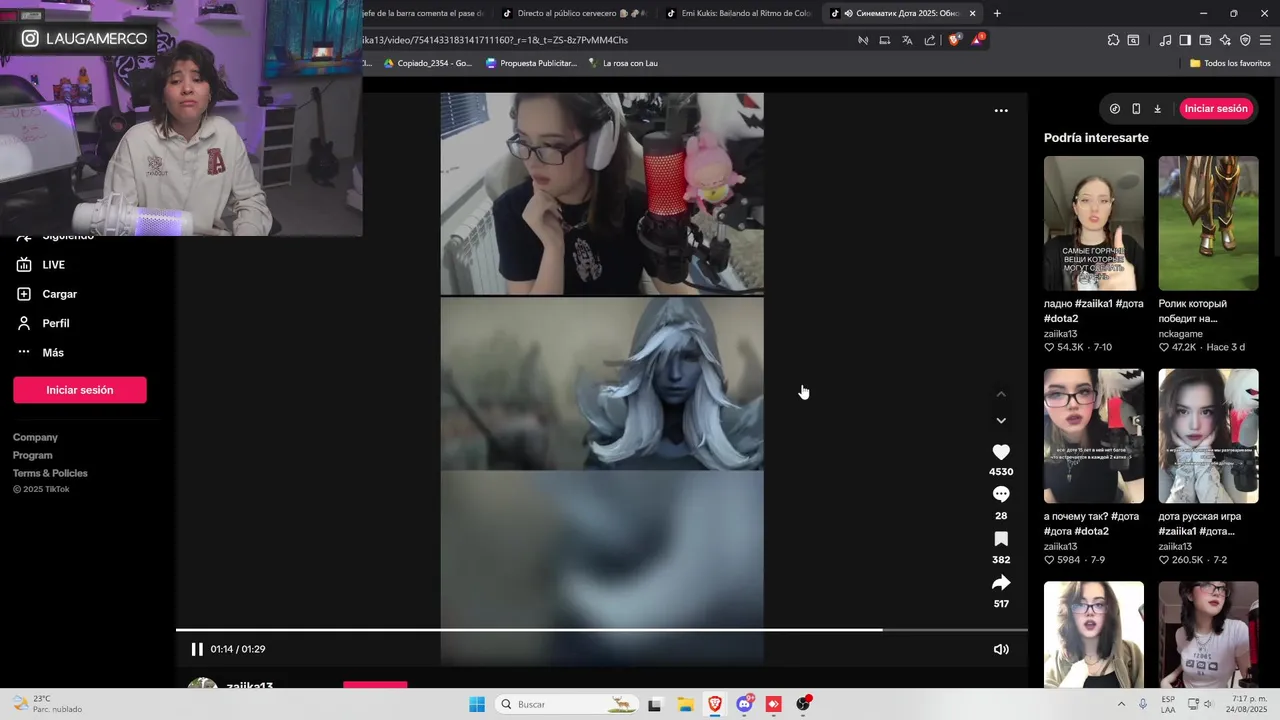Open 'Propuesta Publicitar...' bookmark
Viewport: 1280px width, 720px height.
point(531,63)
